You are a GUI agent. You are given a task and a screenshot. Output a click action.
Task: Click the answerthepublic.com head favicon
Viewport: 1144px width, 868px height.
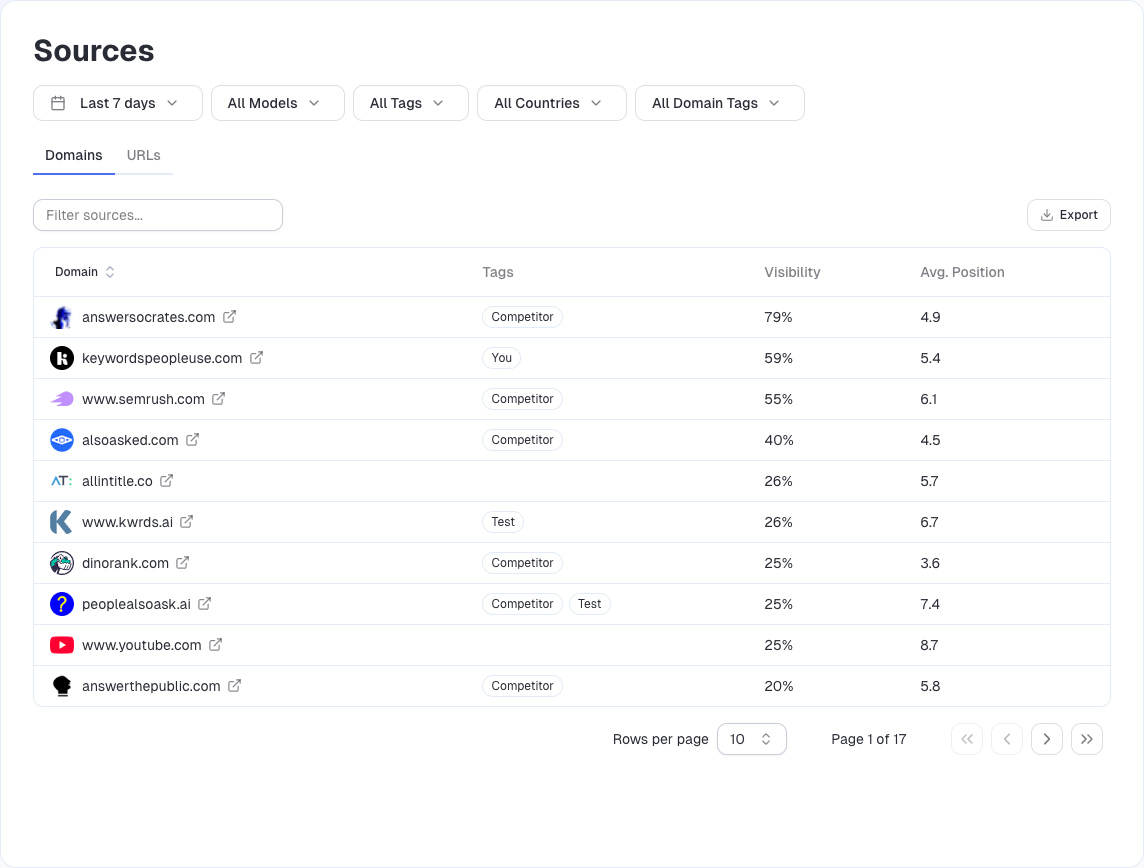click(62, 686)
